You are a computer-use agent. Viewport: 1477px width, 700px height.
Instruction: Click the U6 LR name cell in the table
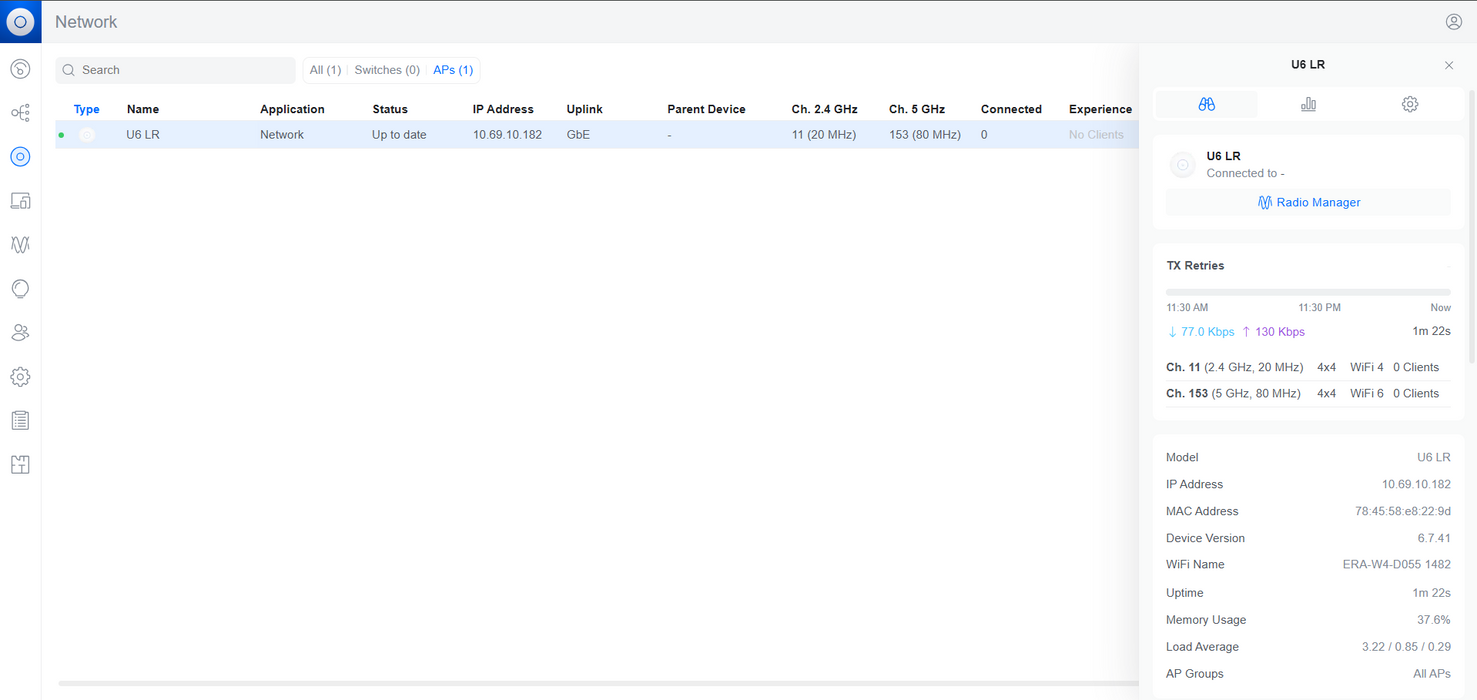coord(143,135)
